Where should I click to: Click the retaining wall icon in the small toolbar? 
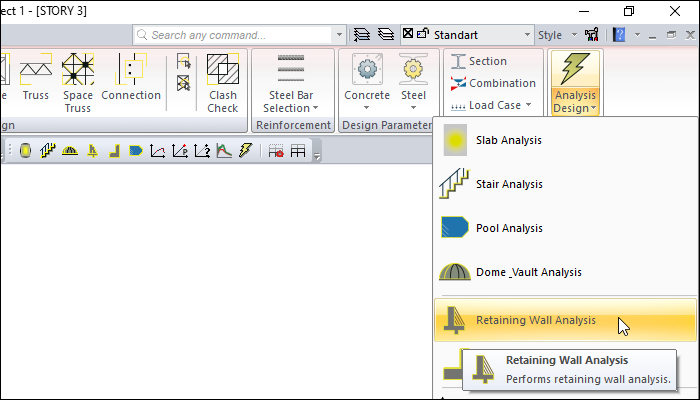[x=93, y=151]
